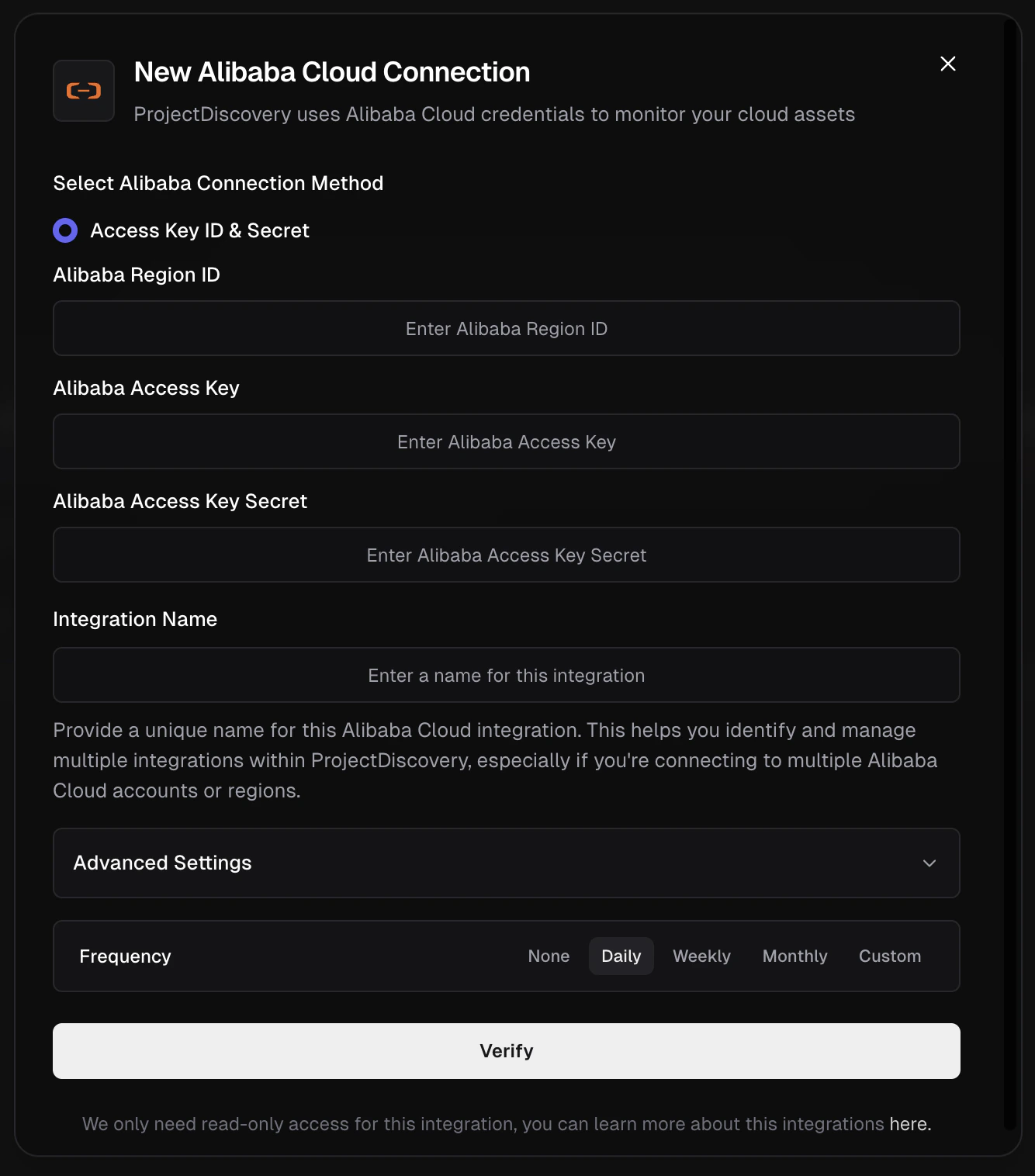Expand the Advanced Settings section
Viewport: 1035px width, 1176px height.
506,863
